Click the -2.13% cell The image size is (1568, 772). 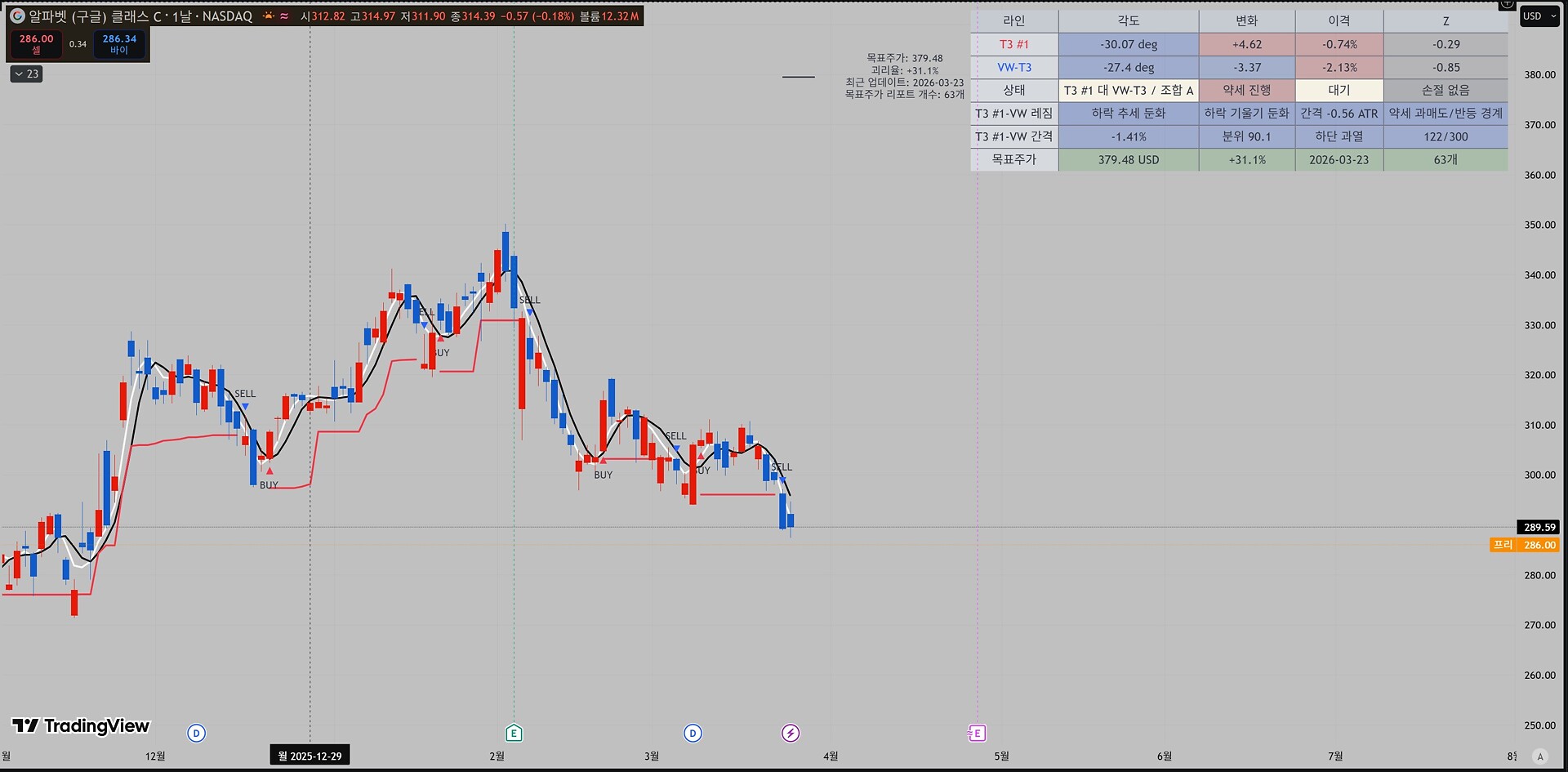[1339, 67]
